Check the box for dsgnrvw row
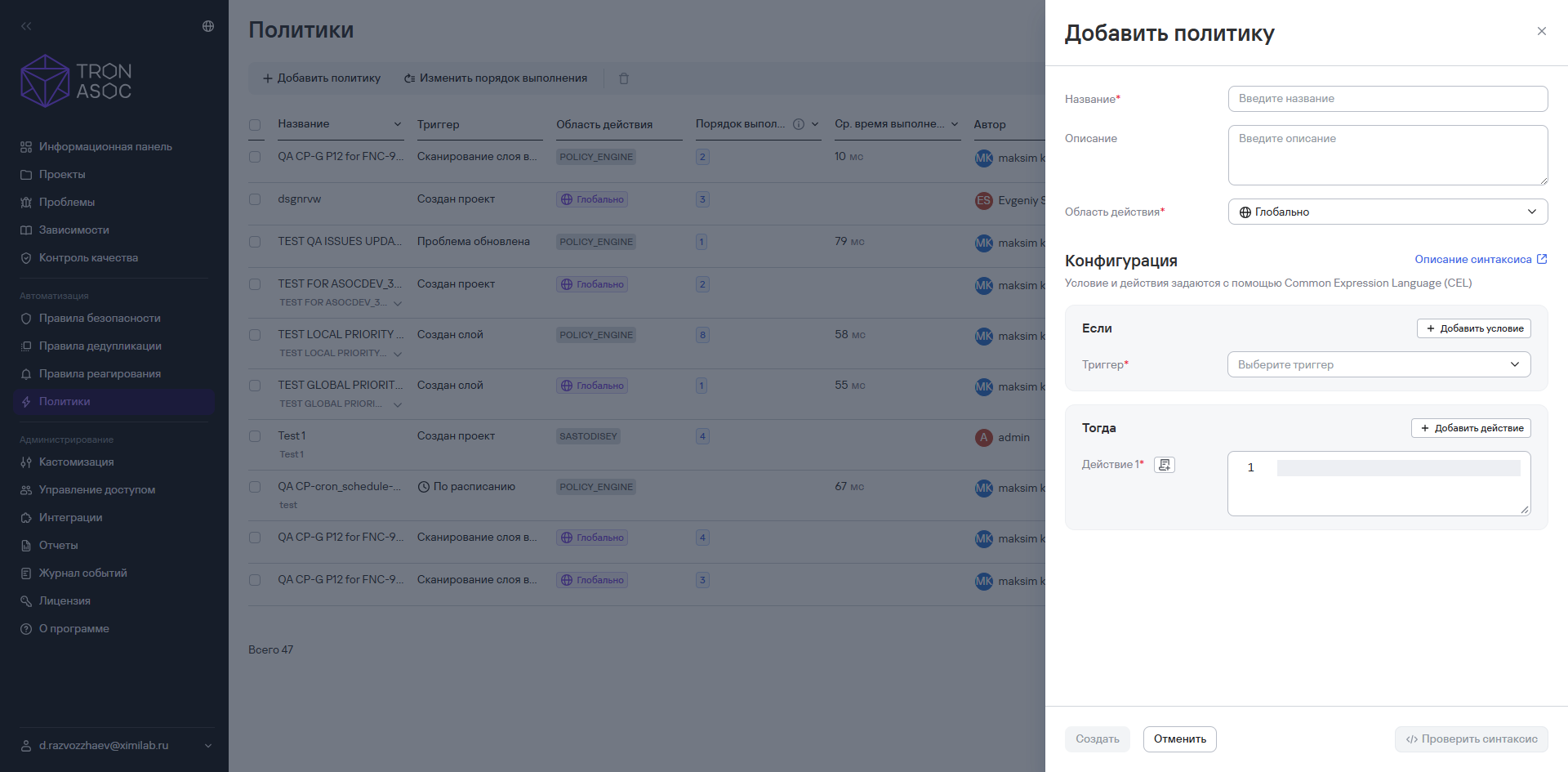The width and height of the screenshot is (1568, 772). (x=255, y=199)
